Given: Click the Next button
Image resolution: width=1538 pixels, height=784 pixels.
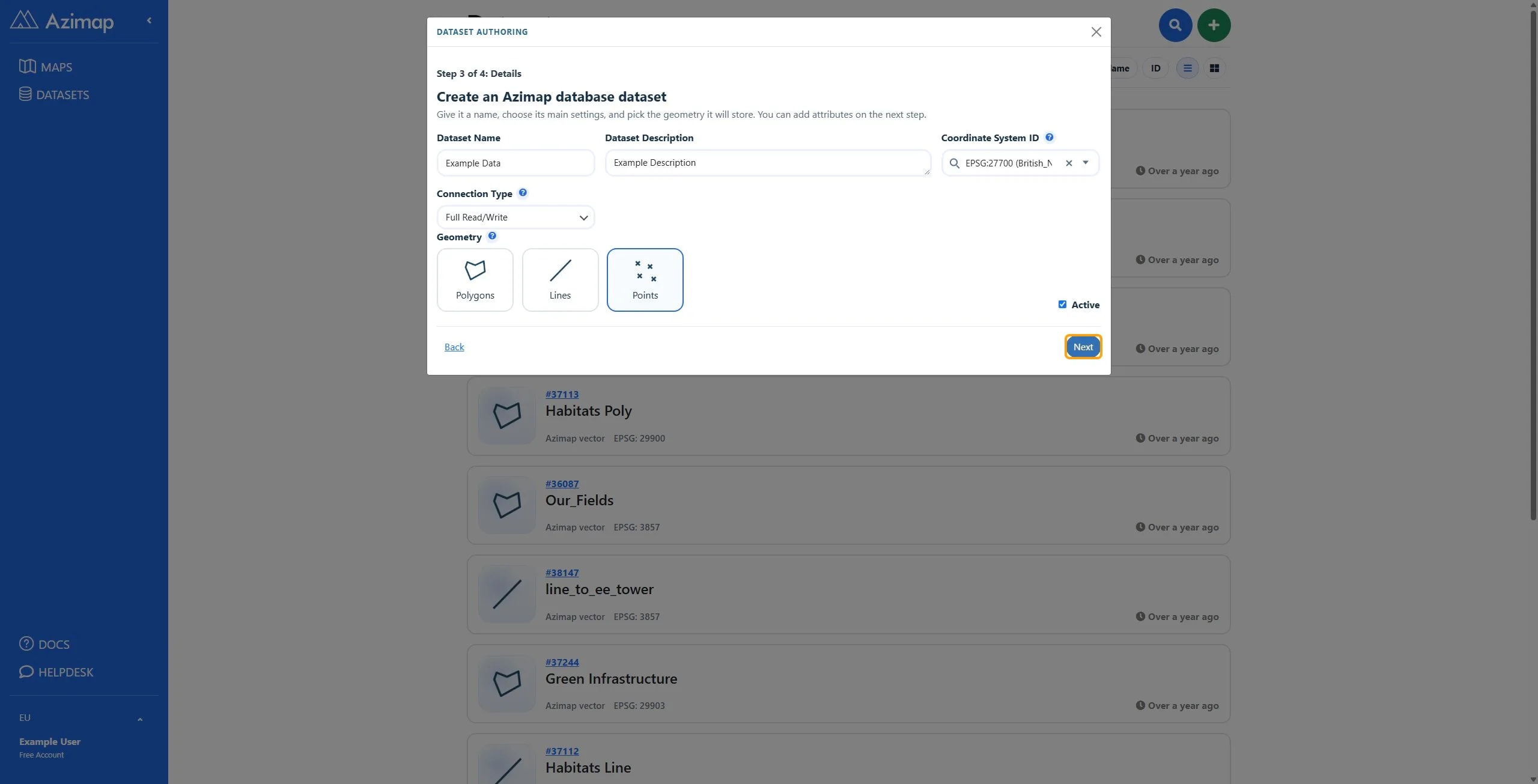Looking at the screenshot, I should pyautogui.click(x=1083, y=347).
